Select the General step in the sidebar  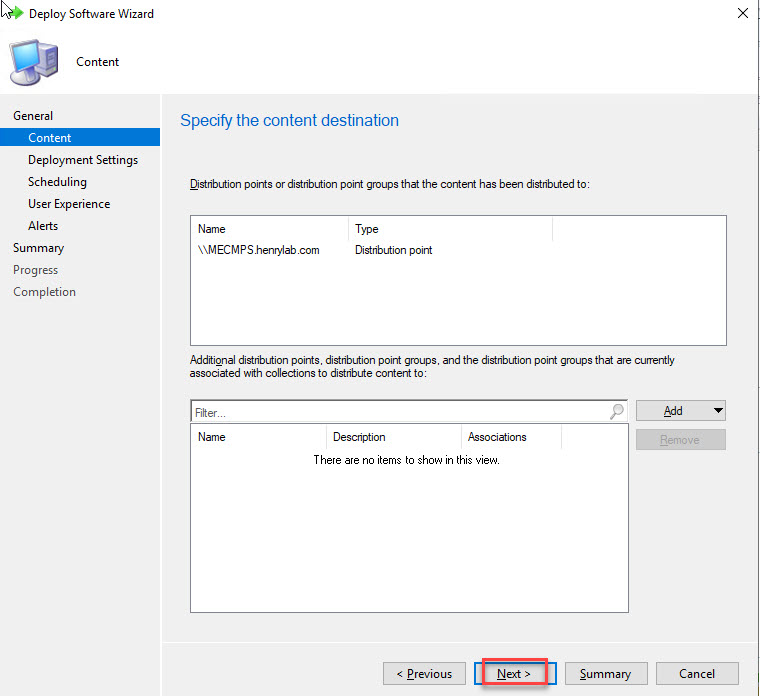click(x=33, y=116)
